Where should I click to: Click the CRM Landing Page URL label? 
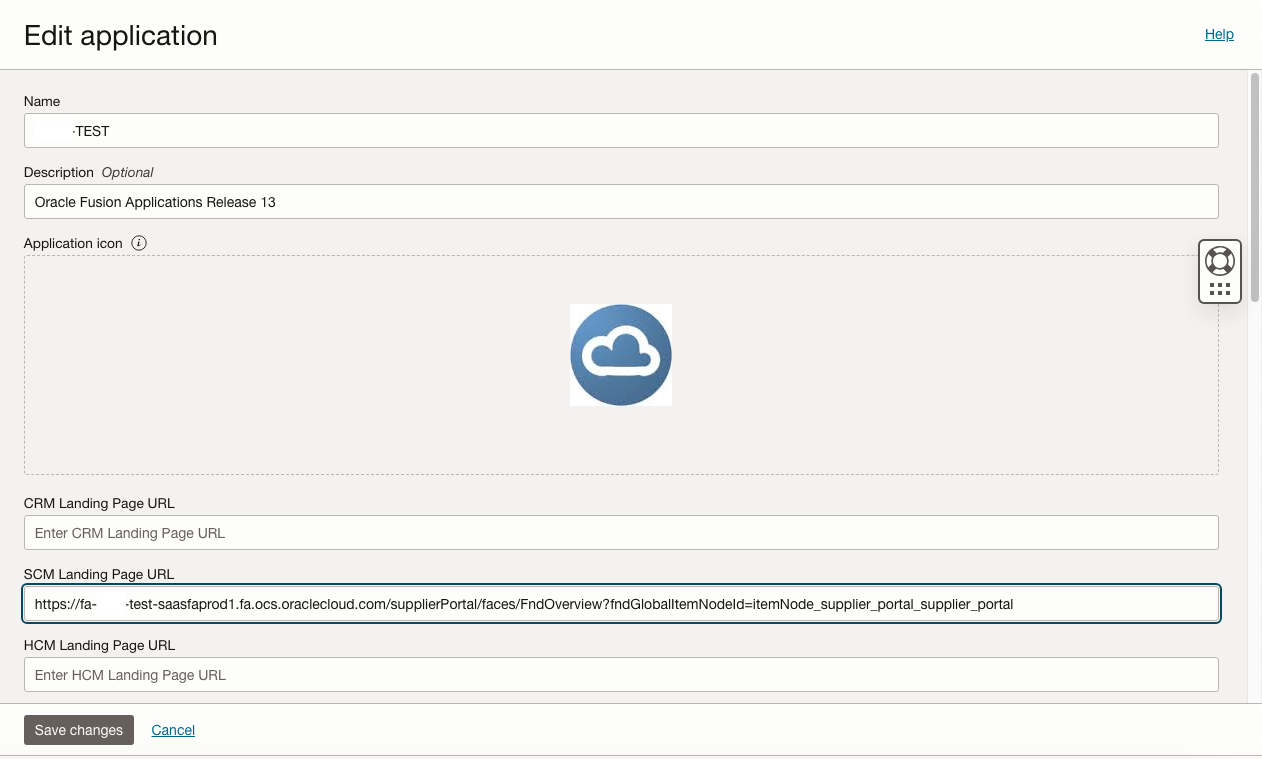pos(99,503)
